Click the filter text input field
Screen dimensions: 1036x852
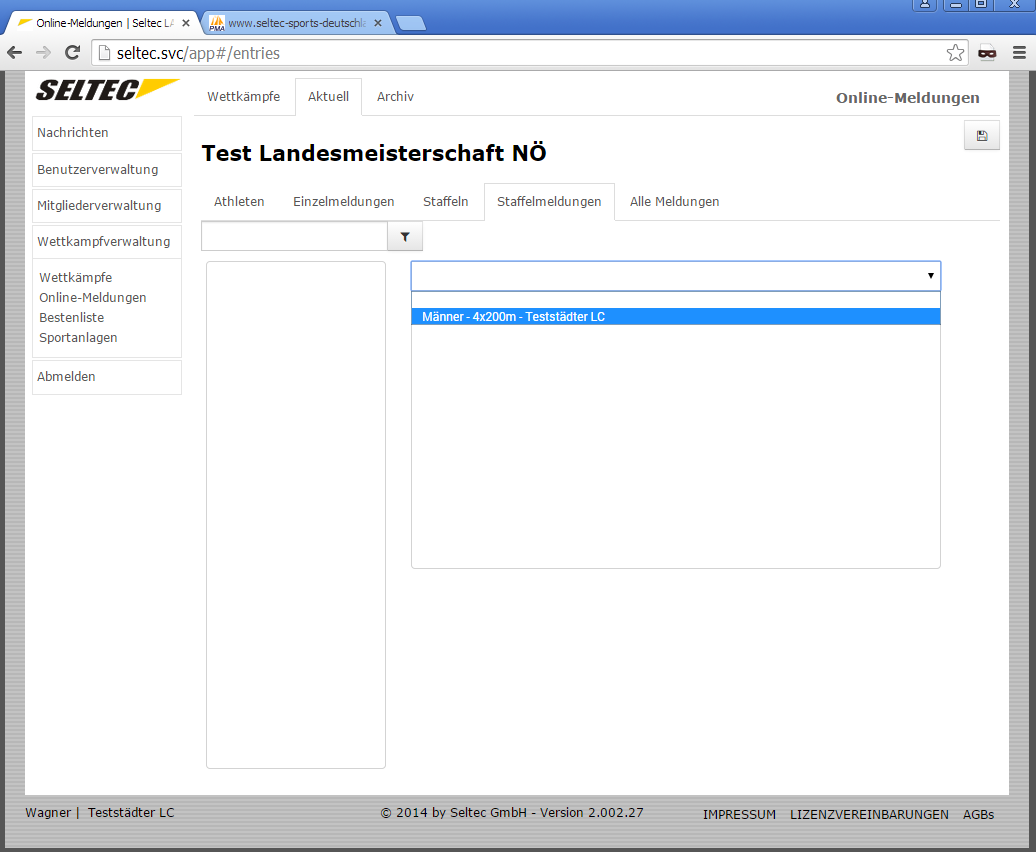point(294,237)
